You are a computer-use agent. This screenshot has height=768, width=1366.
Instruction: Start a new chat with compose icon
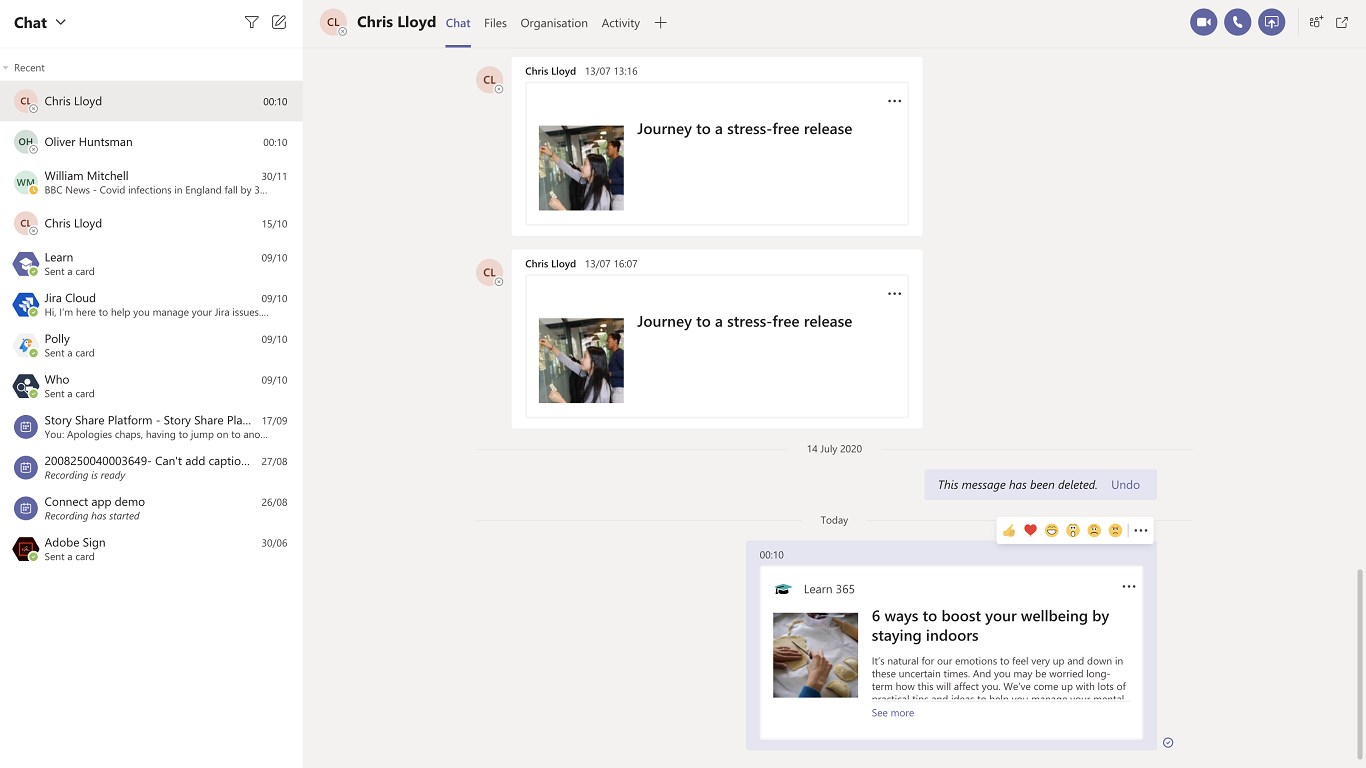(x=279, y=22)
